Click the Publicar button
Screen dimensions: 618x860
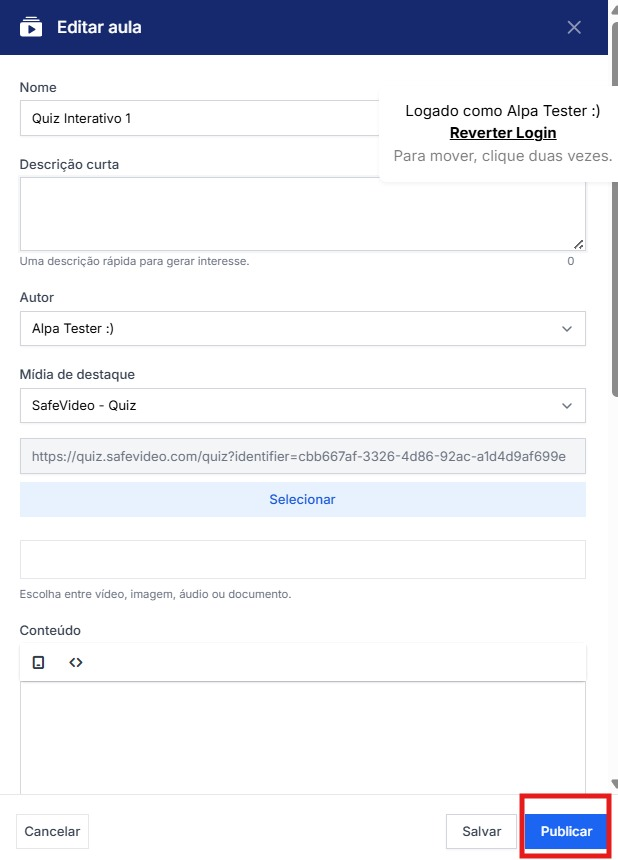[566, 831]
